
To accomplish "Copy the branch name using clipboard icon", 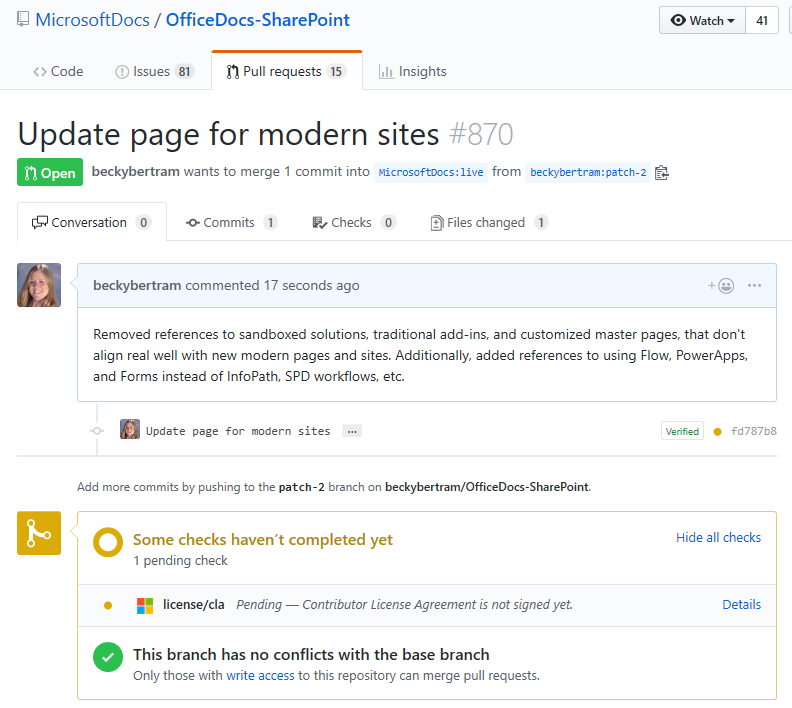I will coord(661,172).
